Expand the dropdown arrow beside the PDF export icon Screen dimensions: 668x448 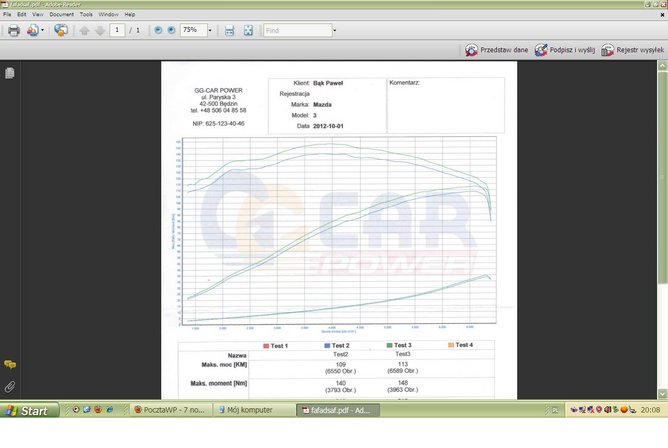[x=43, y=30]
